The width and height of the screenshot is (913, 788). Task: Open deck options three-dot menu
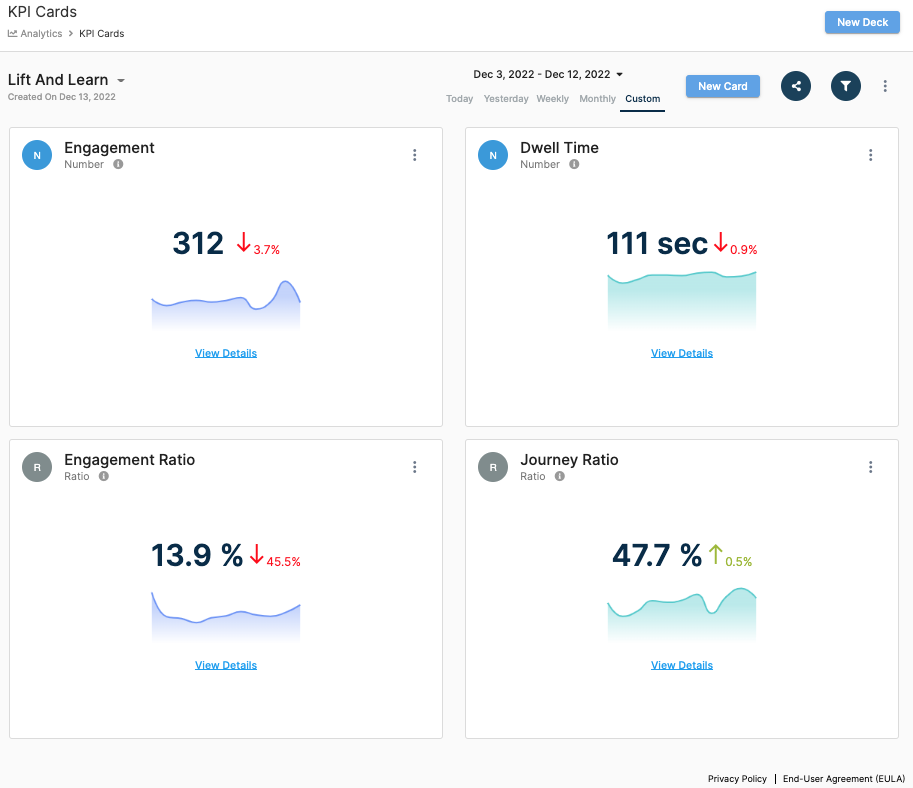click(885, 86)
